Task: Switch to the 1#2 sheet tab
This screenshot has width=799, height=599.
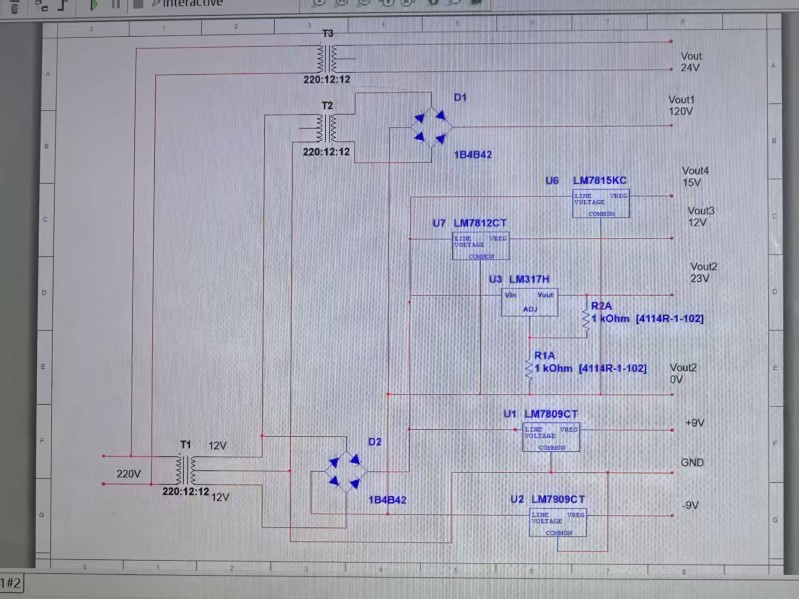Action: 12,583
